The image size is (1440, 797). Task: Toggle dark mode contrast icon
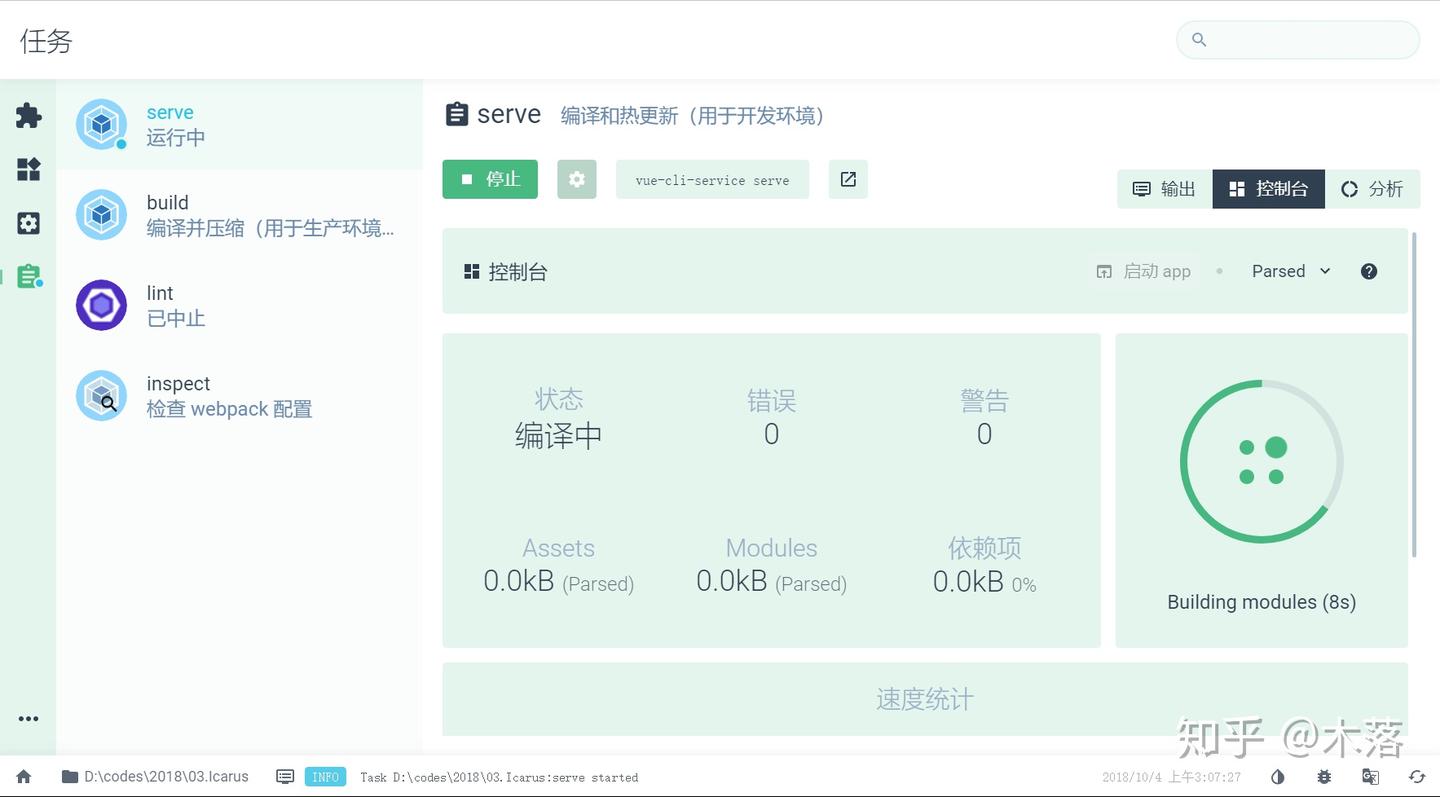(x=1278, y=777)
